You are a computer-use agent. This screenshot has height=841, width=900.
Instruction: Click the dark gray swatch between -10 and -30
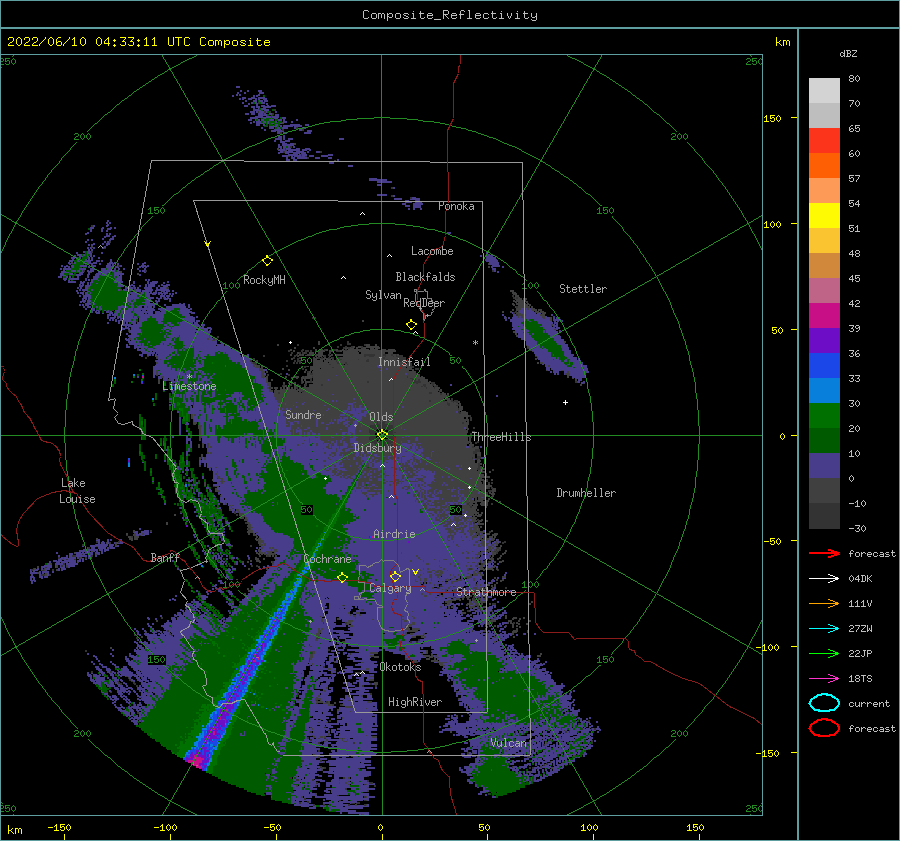click(824, 516)
